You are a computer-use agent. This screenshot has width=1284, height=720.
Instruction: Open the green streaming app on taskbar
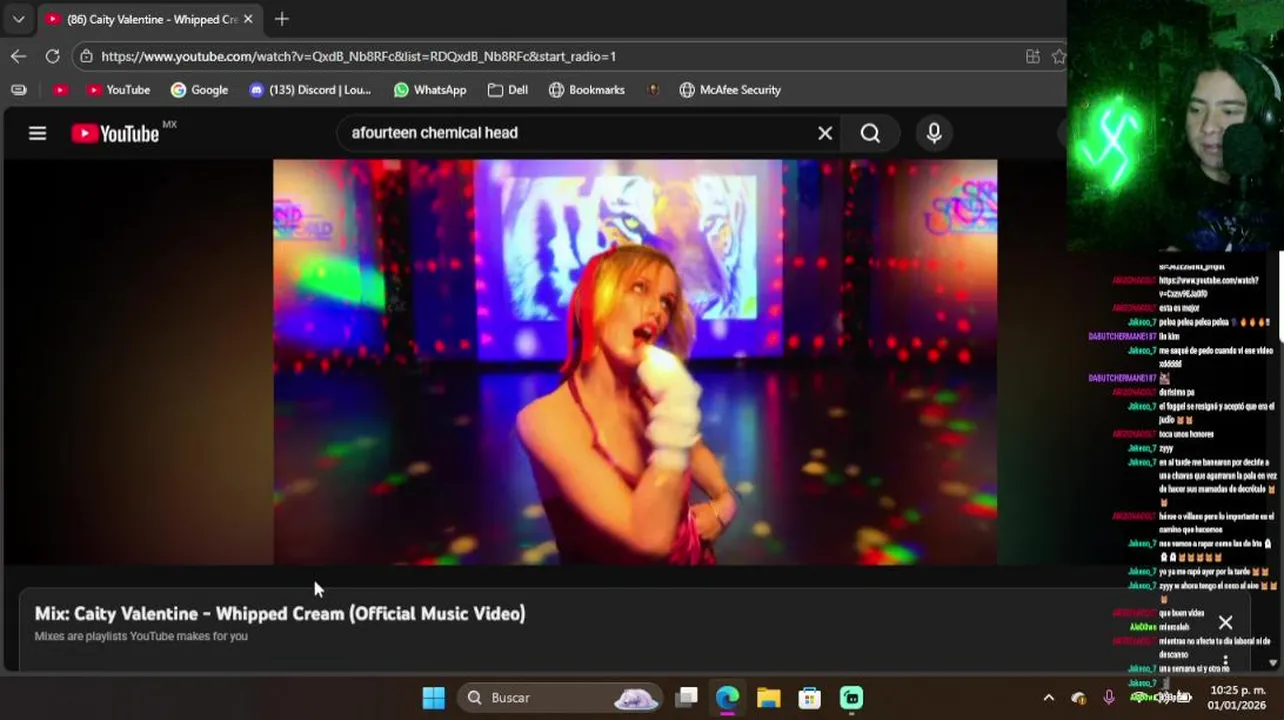[851, 698]
